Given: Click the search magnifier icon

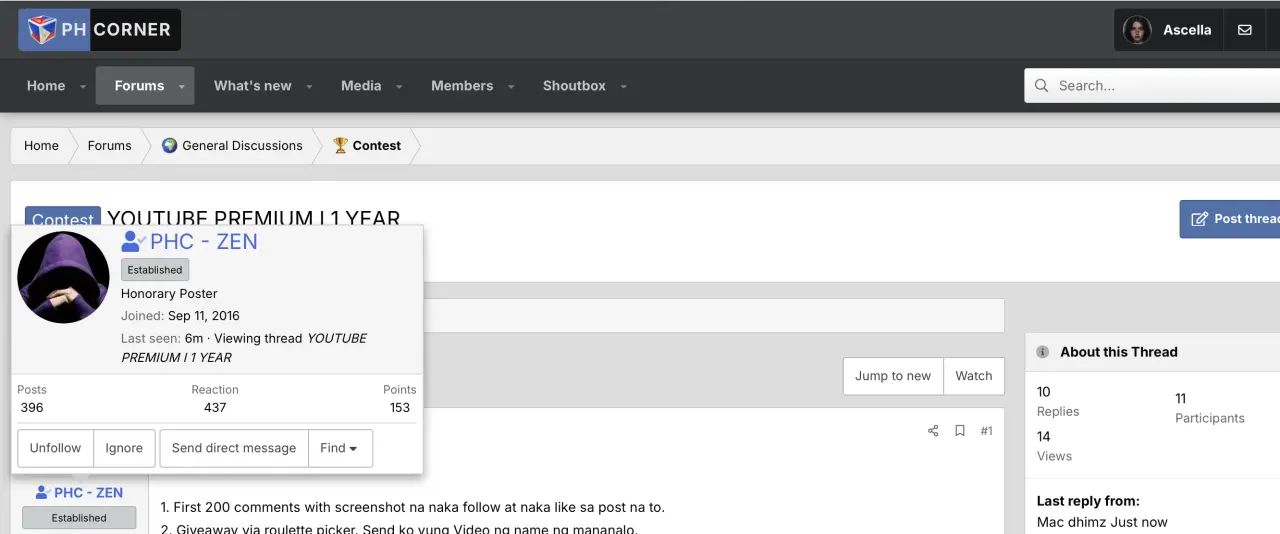Looking at the screenshot, I should tap(1042, 86).
